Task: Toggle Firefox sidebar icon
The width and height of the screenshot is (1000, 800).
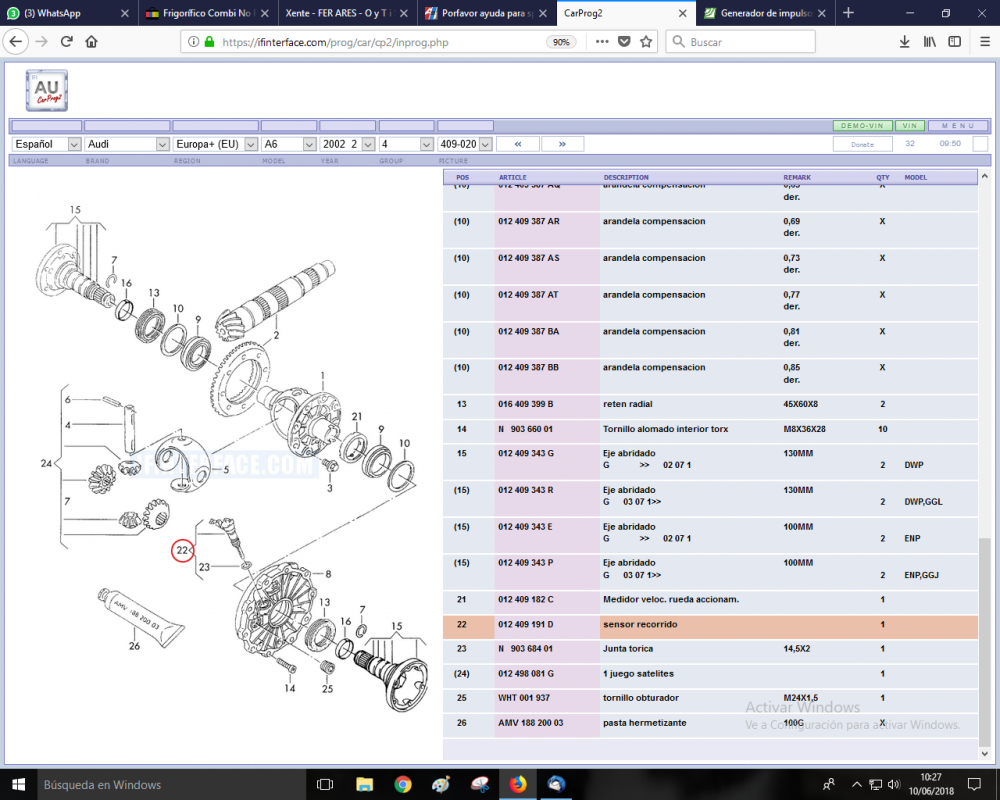Action: coord(954,42)
